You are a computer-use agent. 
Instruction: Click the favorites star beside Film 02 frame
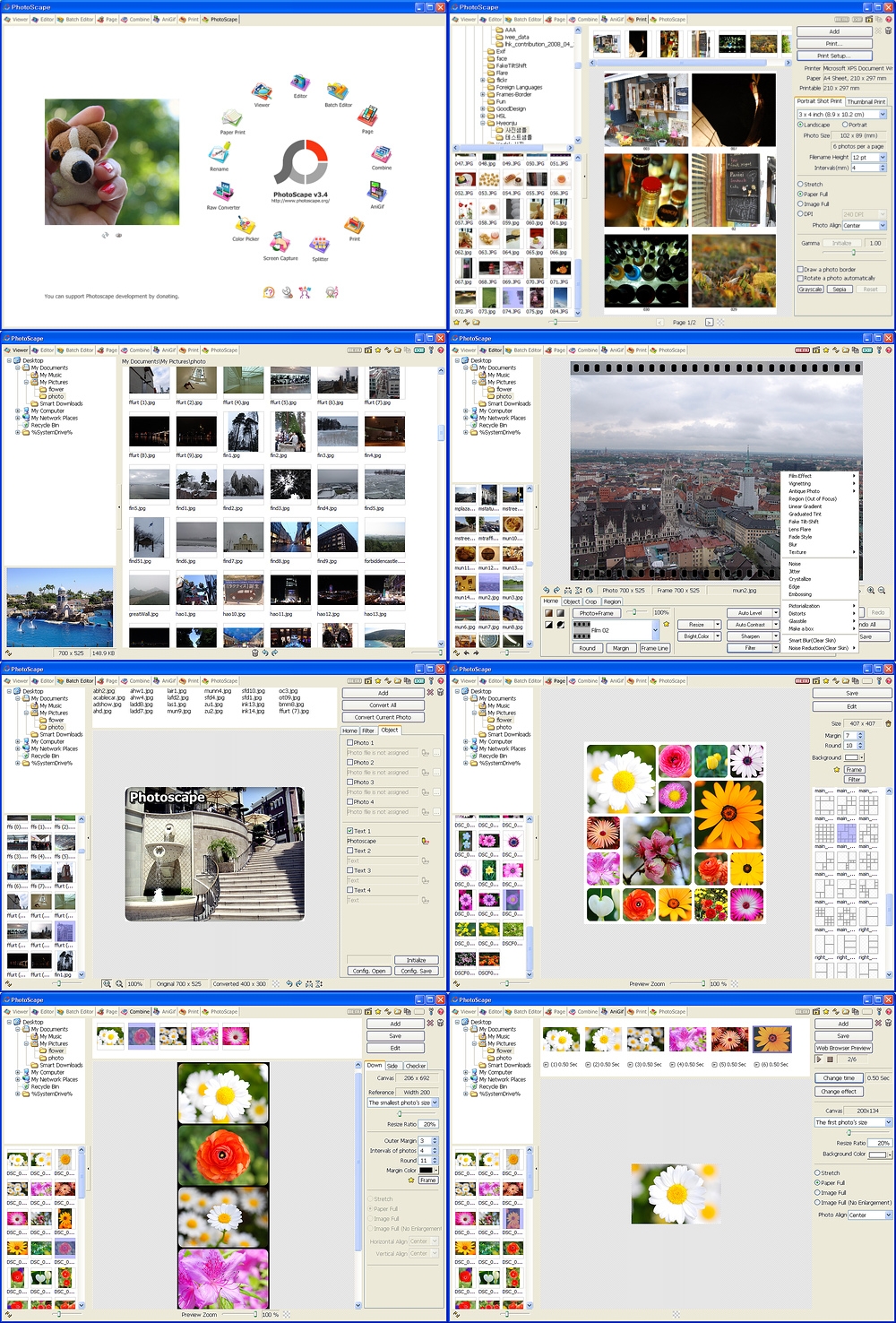[x=666, y=625]
